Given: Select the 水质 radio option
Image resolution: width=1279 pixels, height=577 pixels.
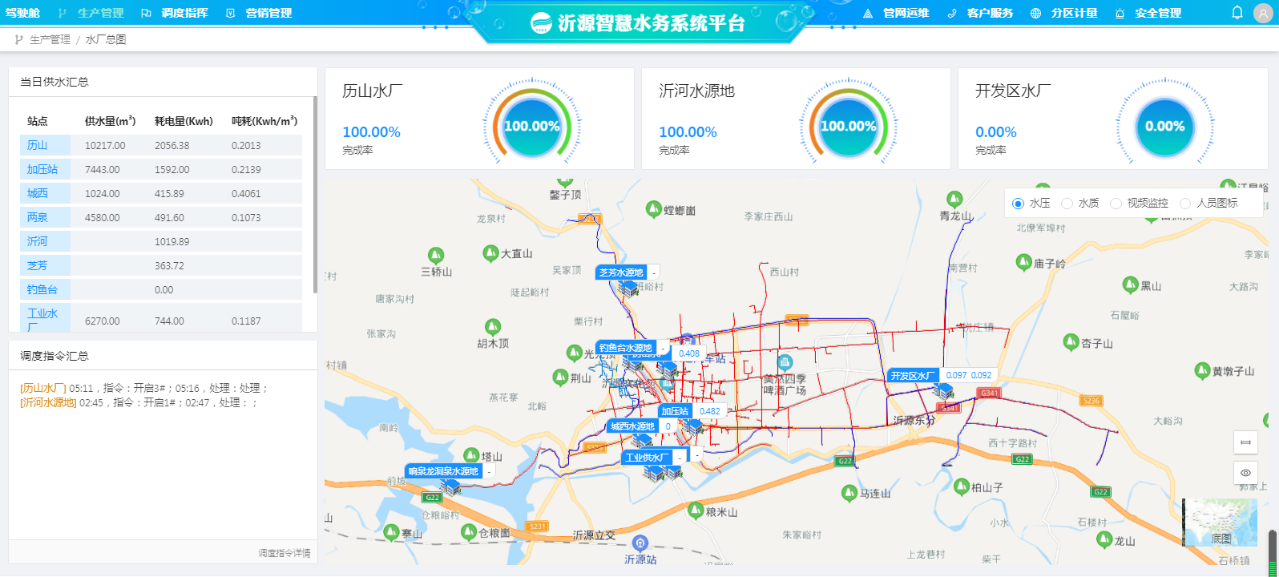Looking at the screenshot, I should [x=1066, y=203].
